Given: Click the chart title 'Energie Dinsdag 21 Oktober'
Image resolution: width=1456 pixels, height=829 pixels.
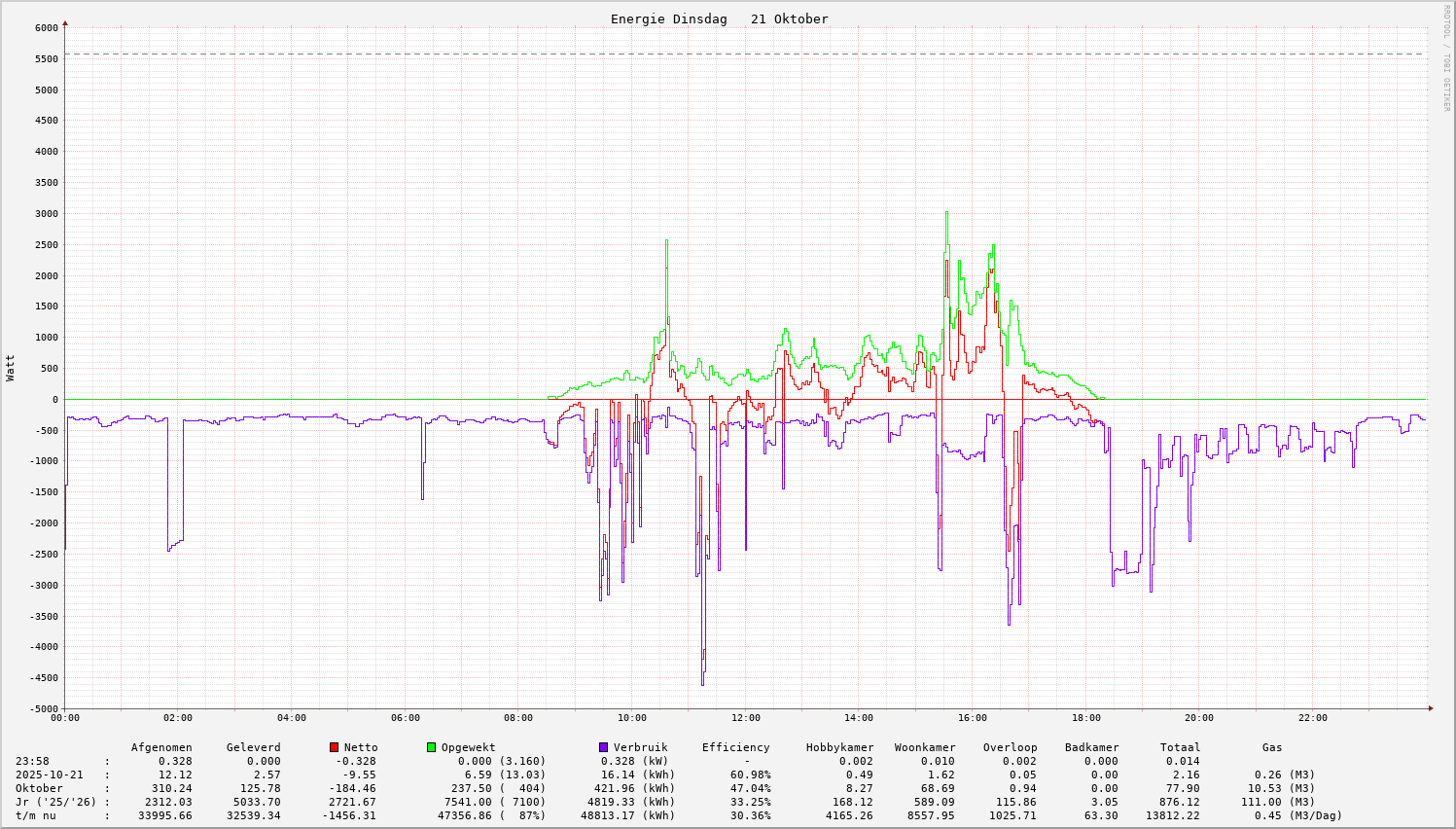Looking at the screenshot, I should click(x=719, y=18).
